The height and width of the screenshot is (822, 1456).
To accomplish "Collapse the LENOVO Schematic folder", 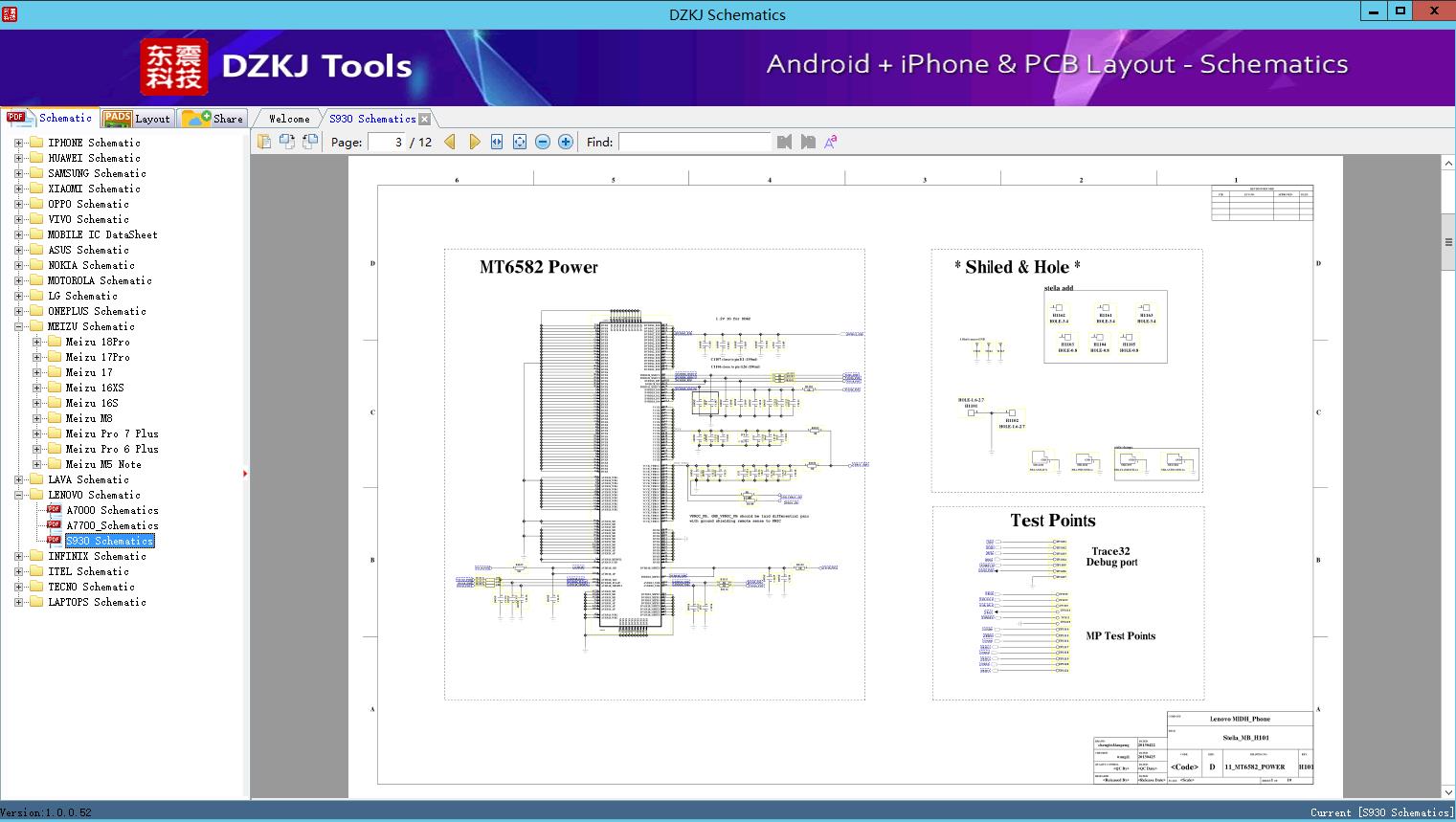I will coord(18,495).
